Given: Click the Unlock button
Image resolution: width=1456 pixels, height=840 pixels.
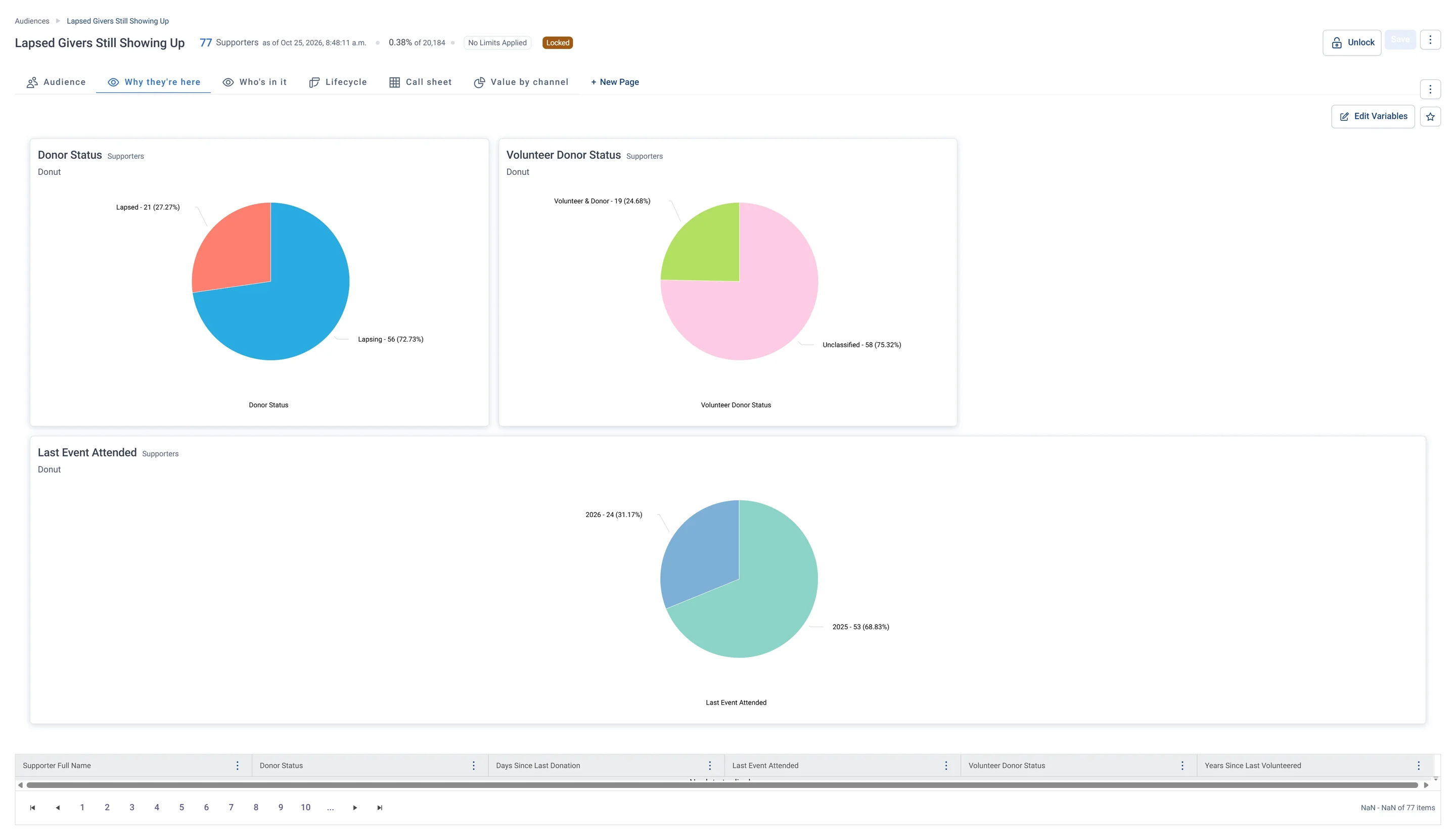Looking at the screenshot, I should click(1351, 42).
